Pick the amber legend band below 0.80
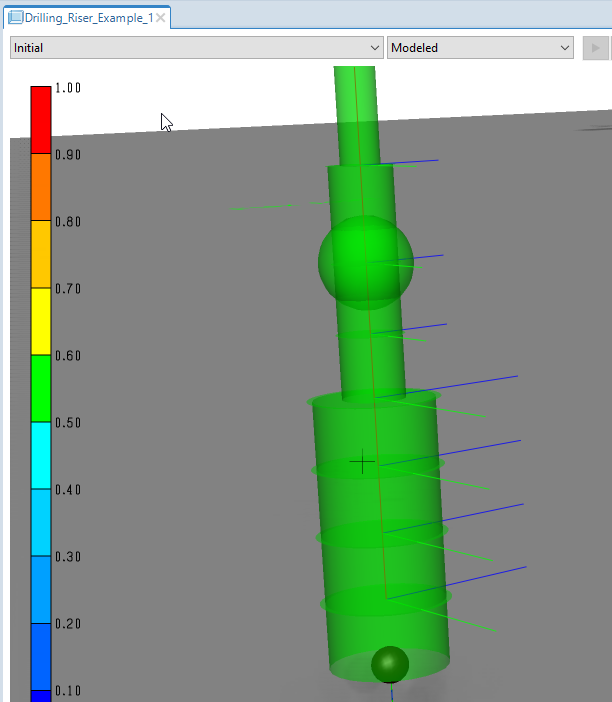612x702 pixels. [40, 254]
